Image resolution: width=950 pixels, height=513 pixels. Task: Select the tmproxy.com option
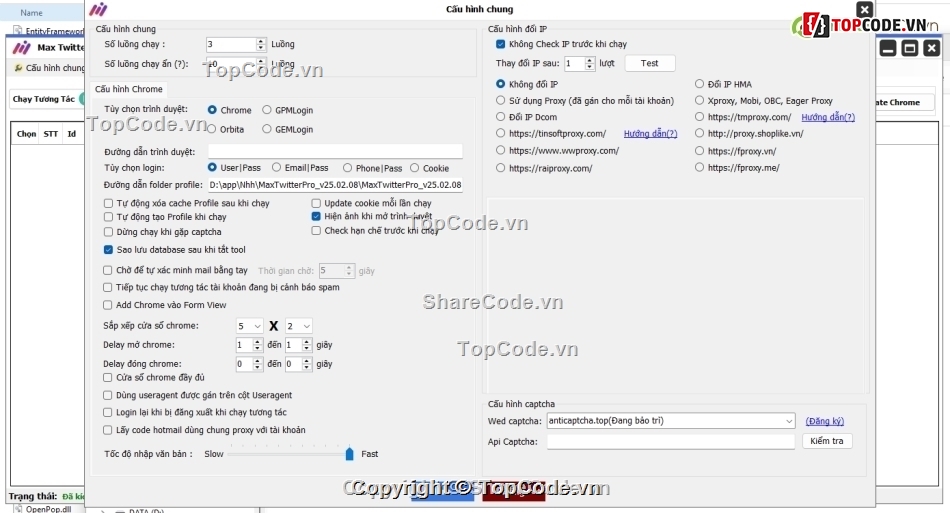699,116
